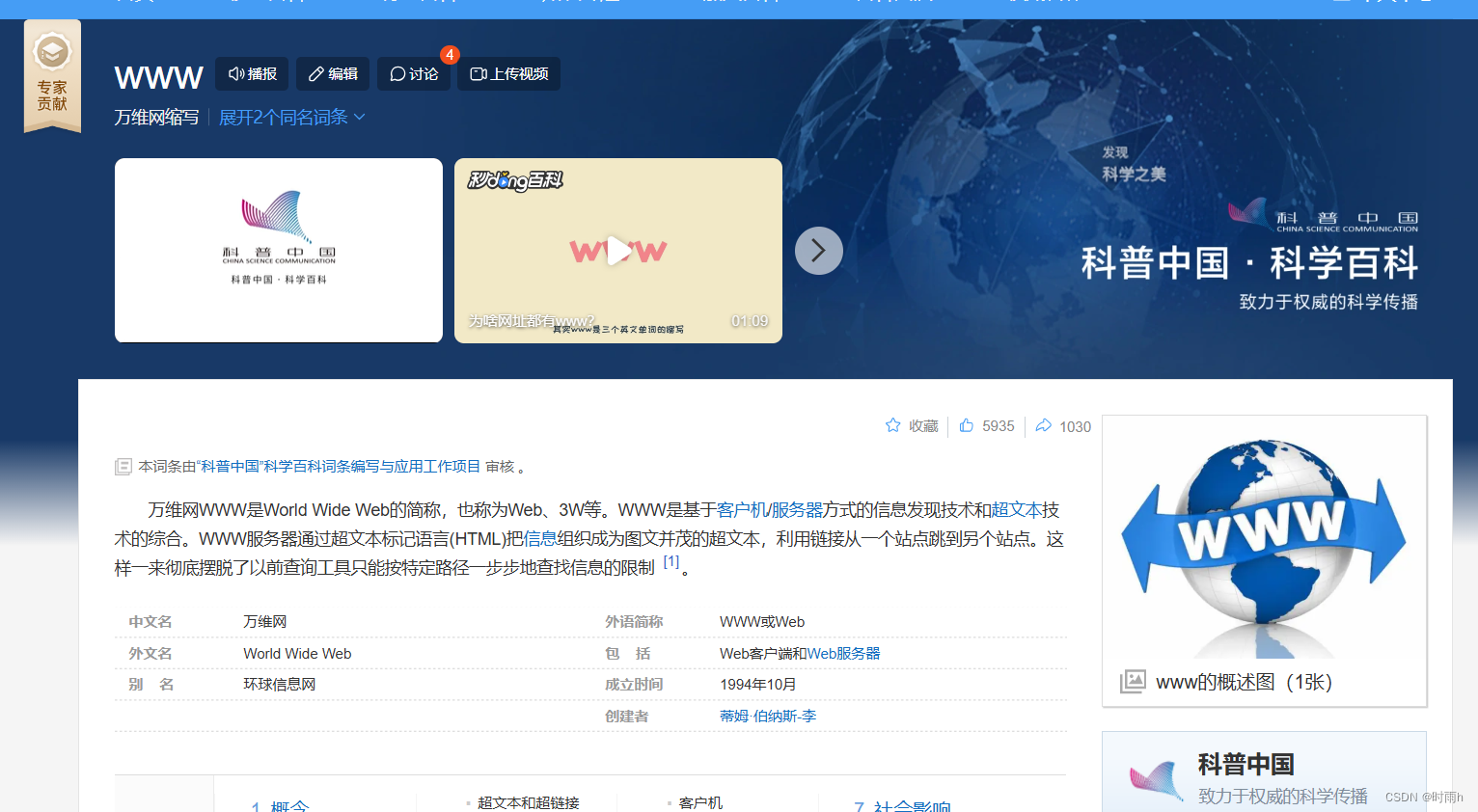
Task: Open the 蒂姆·伯纳斯-李 creator link
Action: point(768,717)
